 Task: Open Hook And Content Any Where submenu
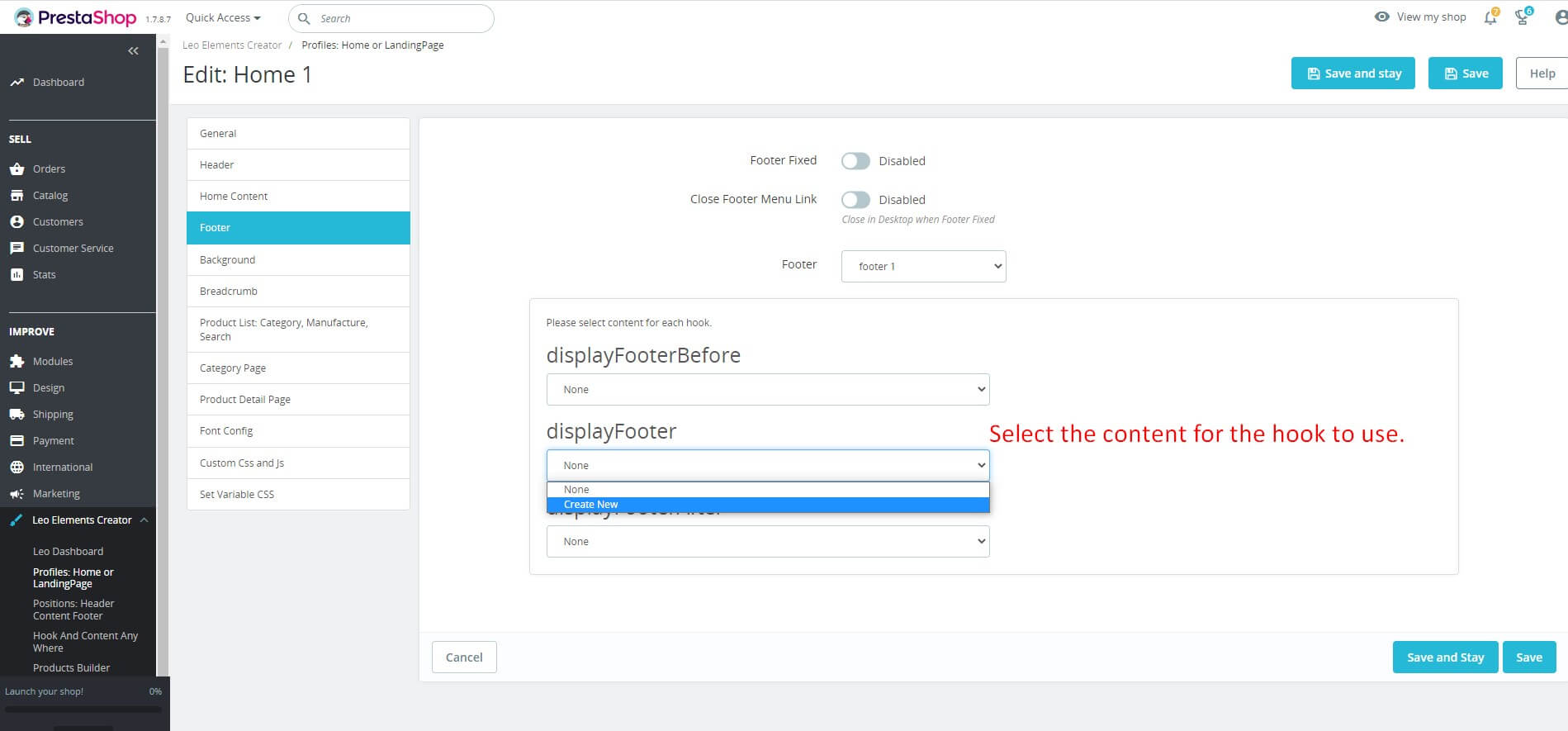(x=86, y=642)
